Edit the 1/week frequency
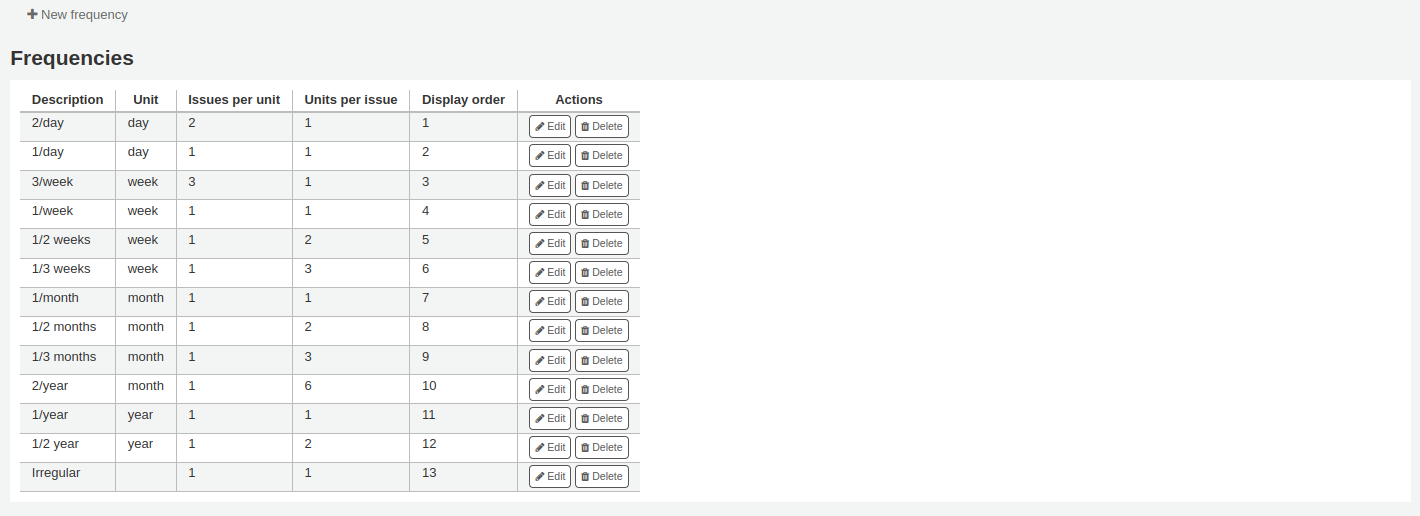Screen dimensions: 1420x516 tap(549, 214)
